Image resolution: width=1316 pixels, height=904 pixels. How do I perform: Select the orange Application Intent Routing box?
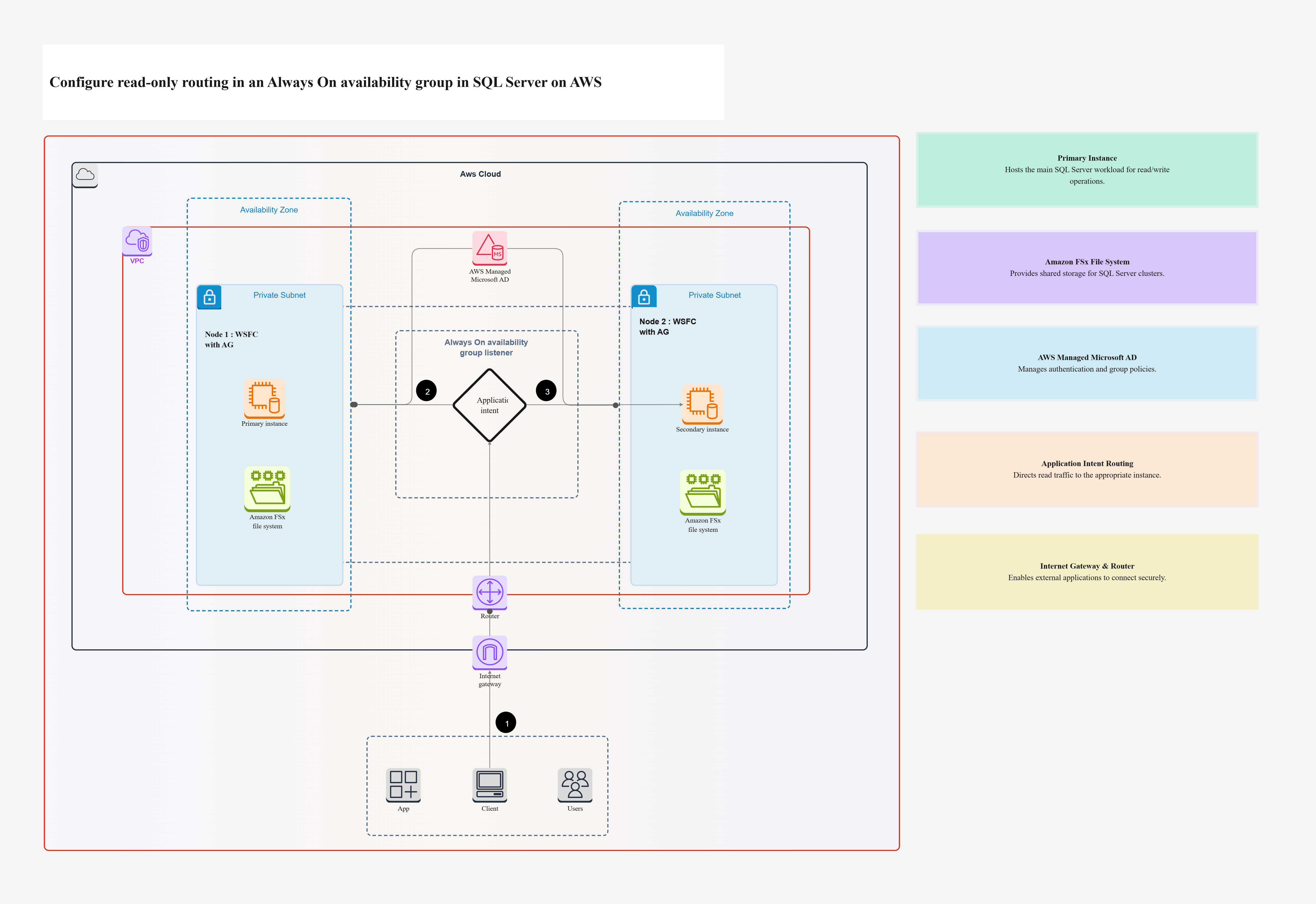click(1087, 469)
